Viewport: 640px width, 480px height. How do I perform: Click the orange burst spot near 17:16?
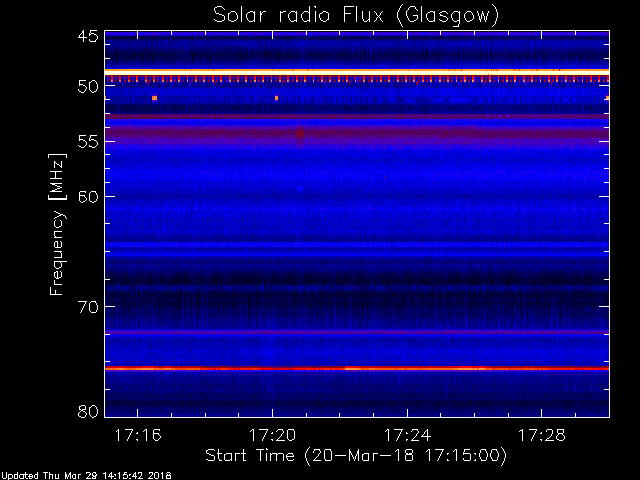pos(154,98)
